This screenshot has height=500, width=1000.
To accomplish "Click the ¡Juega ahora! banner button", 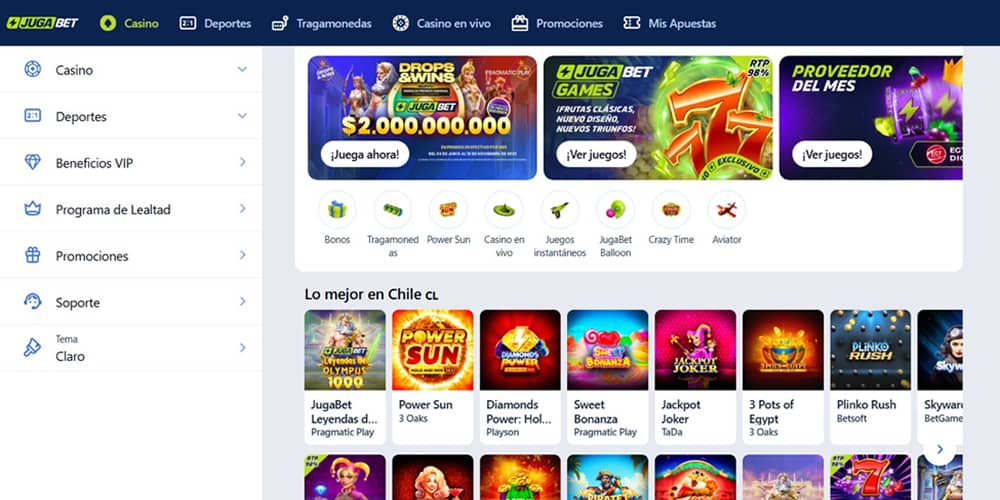I will [x=365, y=154].
